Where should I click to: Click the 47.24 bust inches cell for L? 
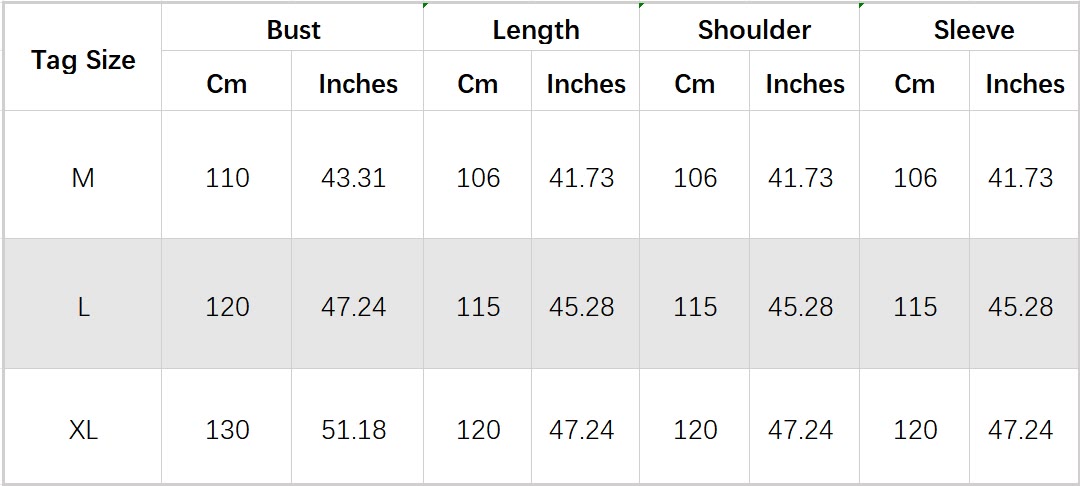click(x=353, y=306)
